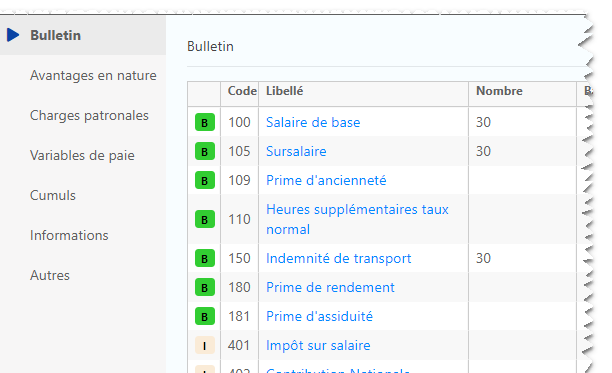Viewport: 612px width, 373px height.
Task: Open Variables de paie menu item
Action: [x=82, y=155]
